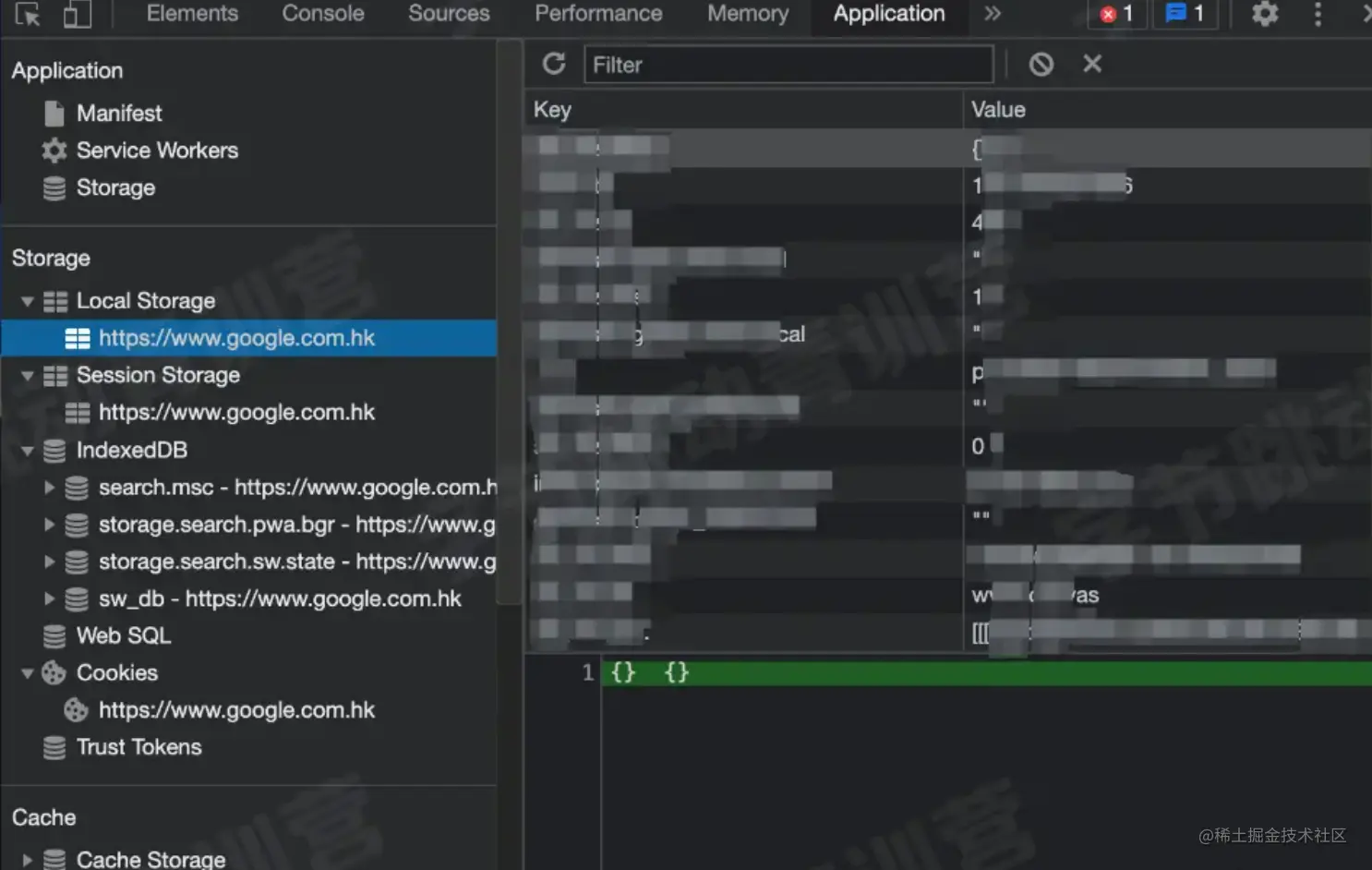The image size is (1372, 870).
Task: Click the Cookies icon
Action: pos(54,673)
